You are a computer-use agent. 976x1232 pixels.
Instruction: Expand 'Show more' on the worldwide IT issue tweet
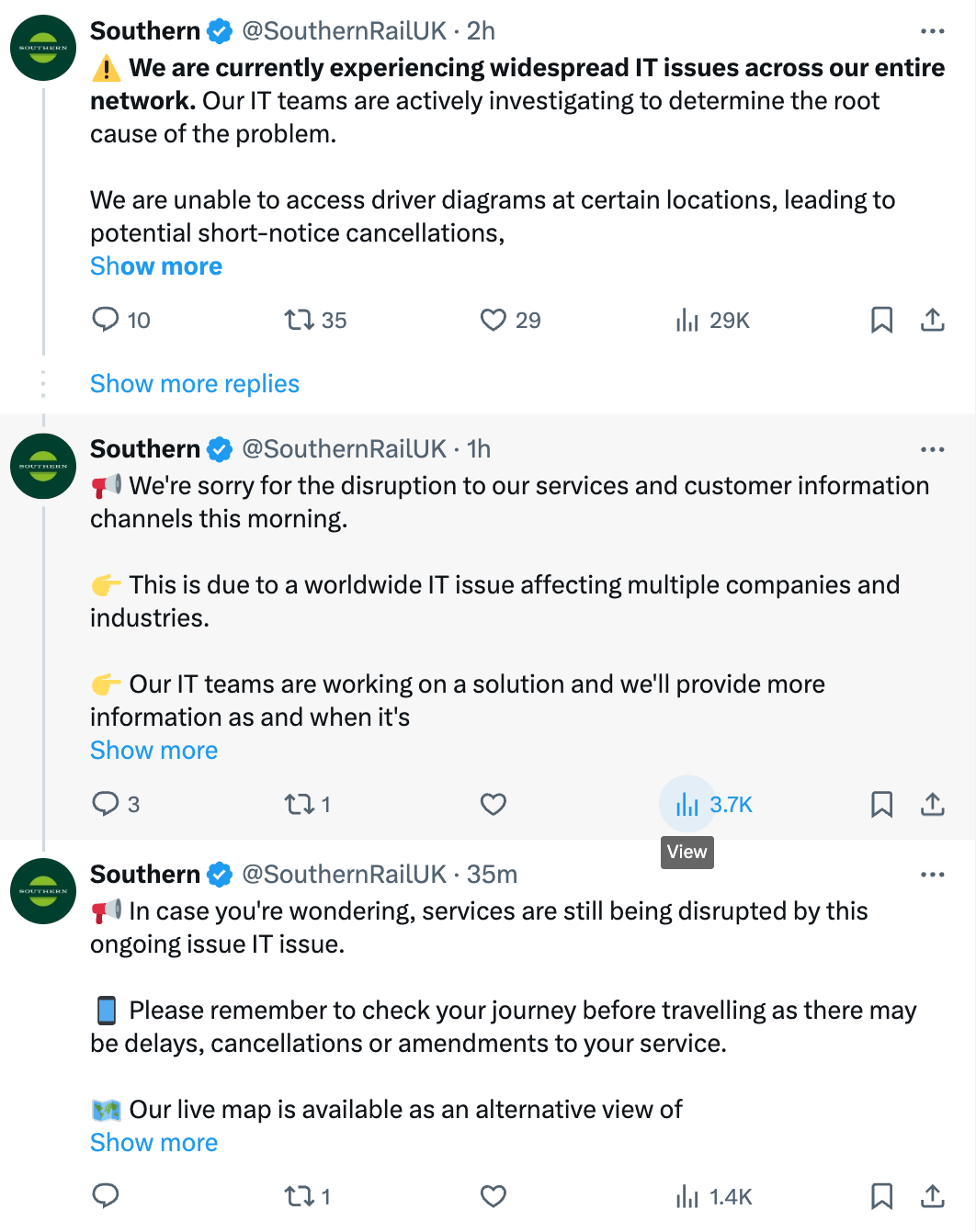tap(153, 751)
